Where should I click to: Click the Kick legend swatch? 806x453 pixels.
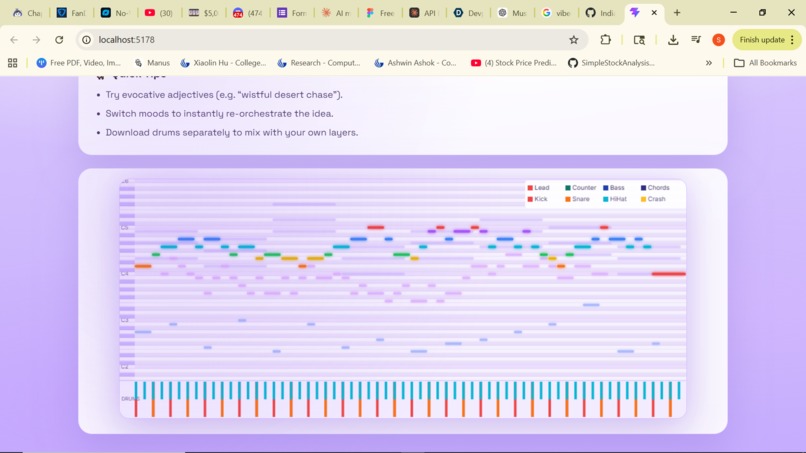point(530,199)
